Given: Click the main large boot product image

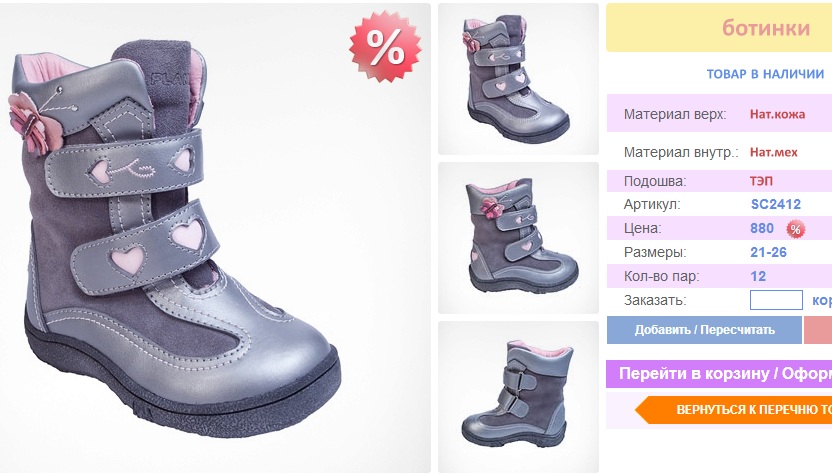Looking at the screenshot, I should click(x=215, y=238).
